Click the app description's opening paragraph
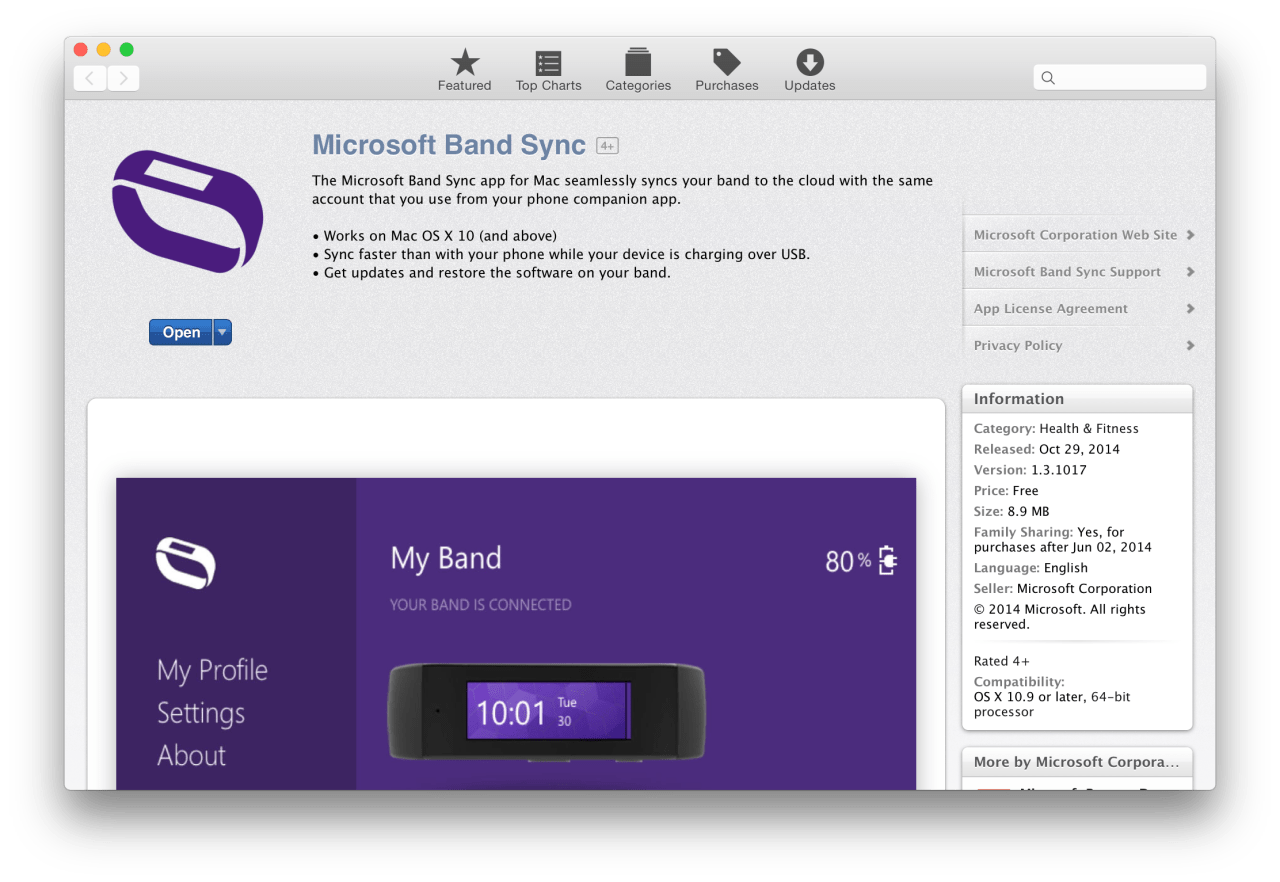 [x=622, y=190]
